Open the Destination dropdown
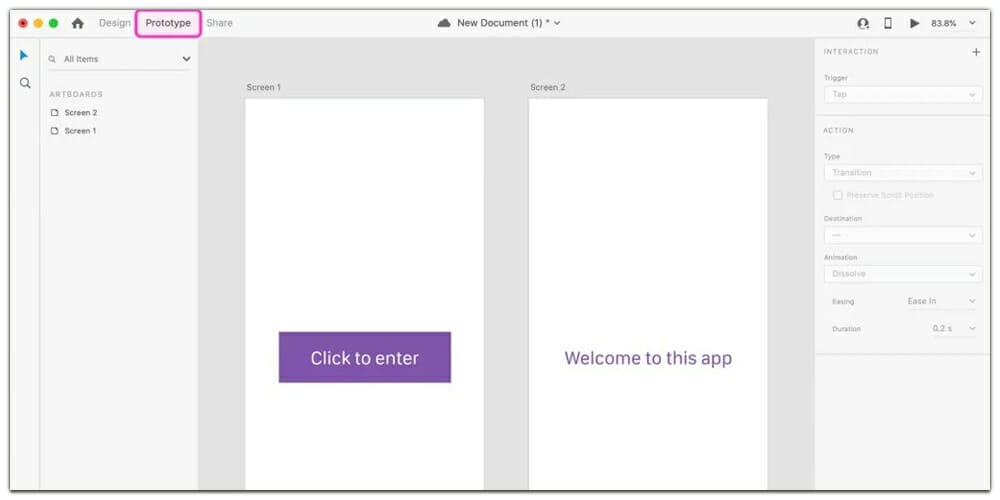Screen dimensions: 1000x500 (x=903, y=235)
